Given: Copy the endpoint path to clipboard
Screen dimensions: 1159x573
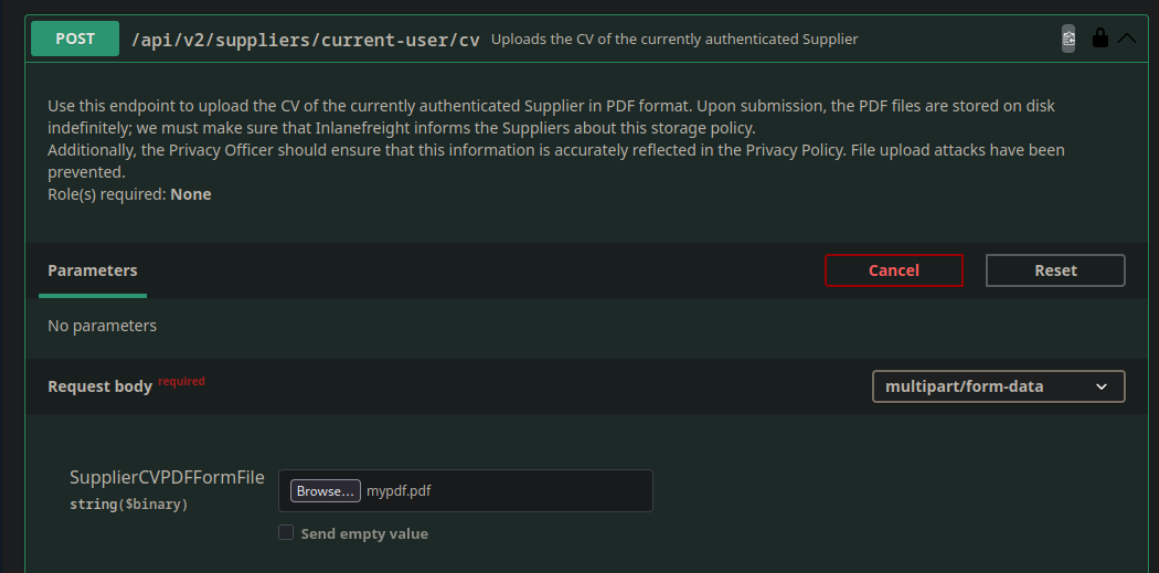Looking at the screenshot, I should coord(1069,38).
